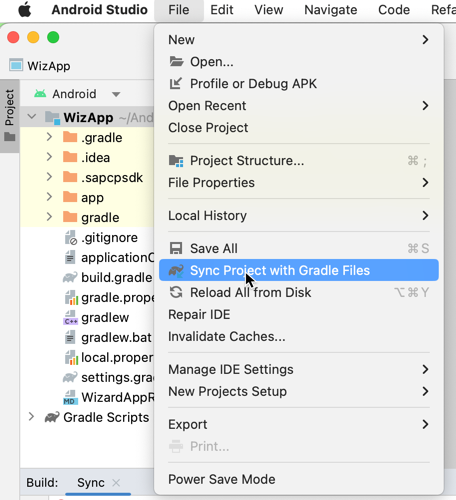Select Close Project
The height and width of the screenshot is (500, 456).
[299, 128]
